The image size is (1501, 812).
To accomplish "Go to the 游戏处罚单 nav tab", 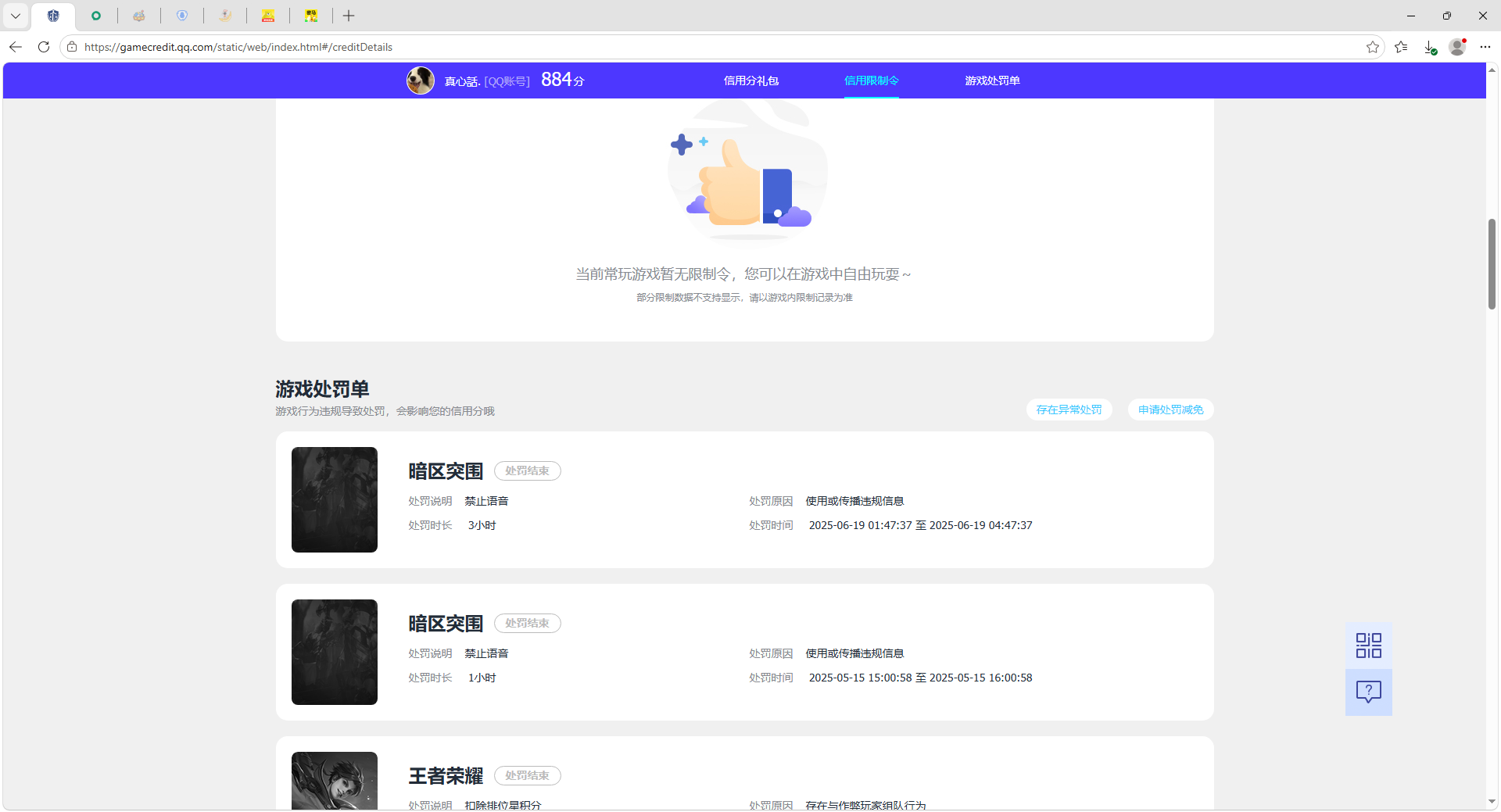I will (992, 80).
